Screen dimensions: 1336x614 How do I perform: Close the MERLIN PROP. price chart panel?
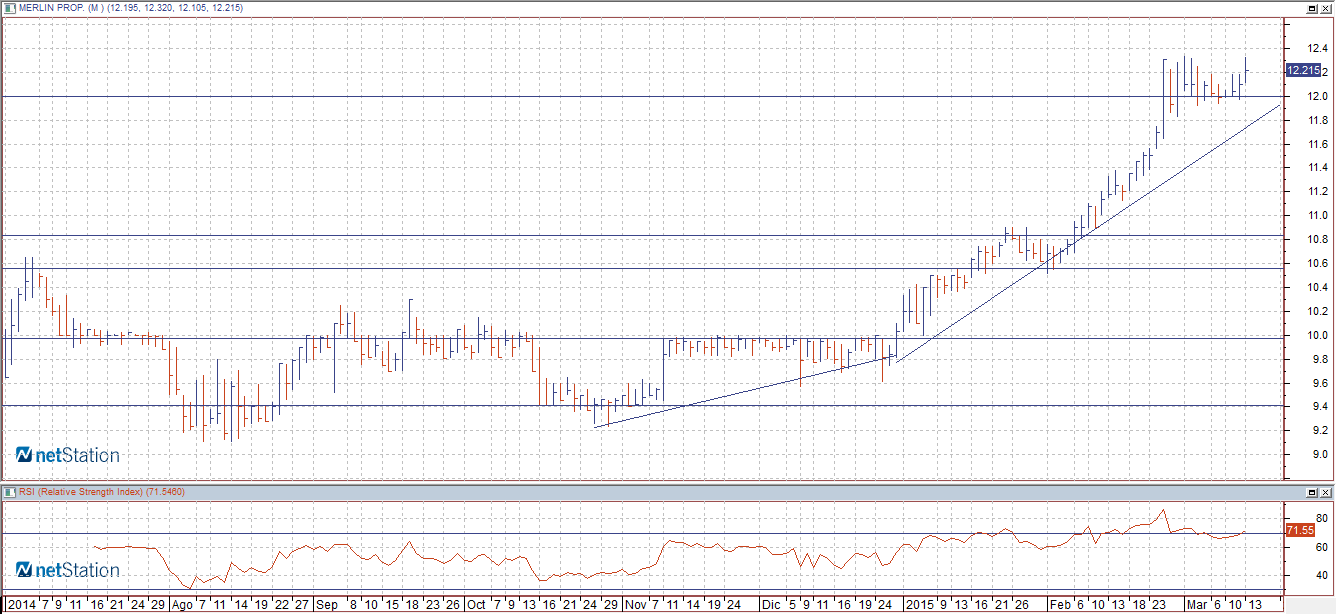(1327, 8)
